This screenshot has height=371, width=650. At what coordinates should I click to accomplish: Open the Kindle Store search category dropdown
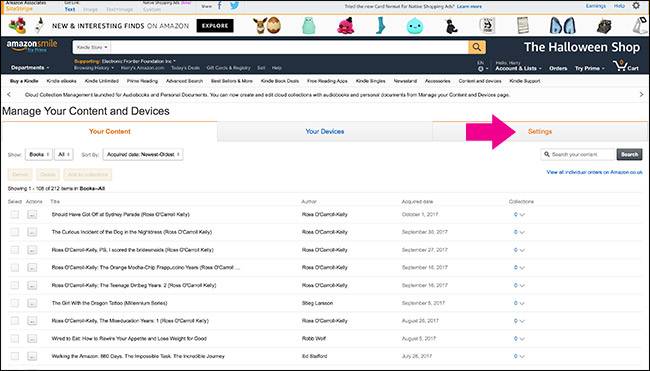tap(92, 47)
